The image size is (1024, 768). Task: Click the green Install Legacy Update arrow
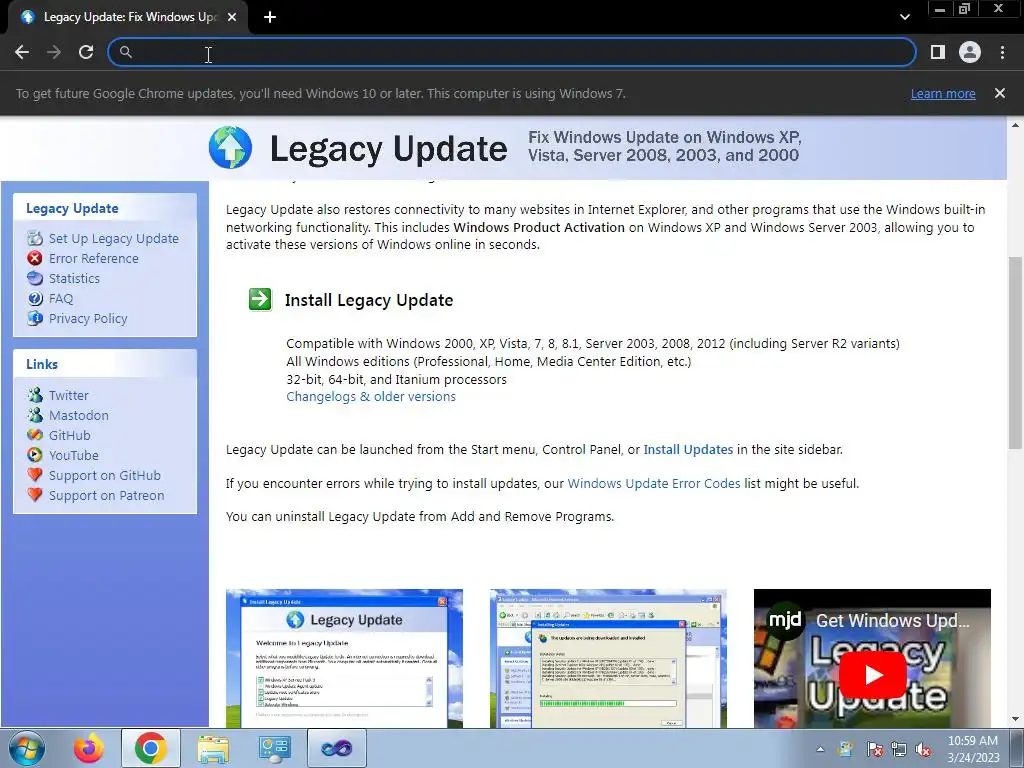[x=260, y=300]
